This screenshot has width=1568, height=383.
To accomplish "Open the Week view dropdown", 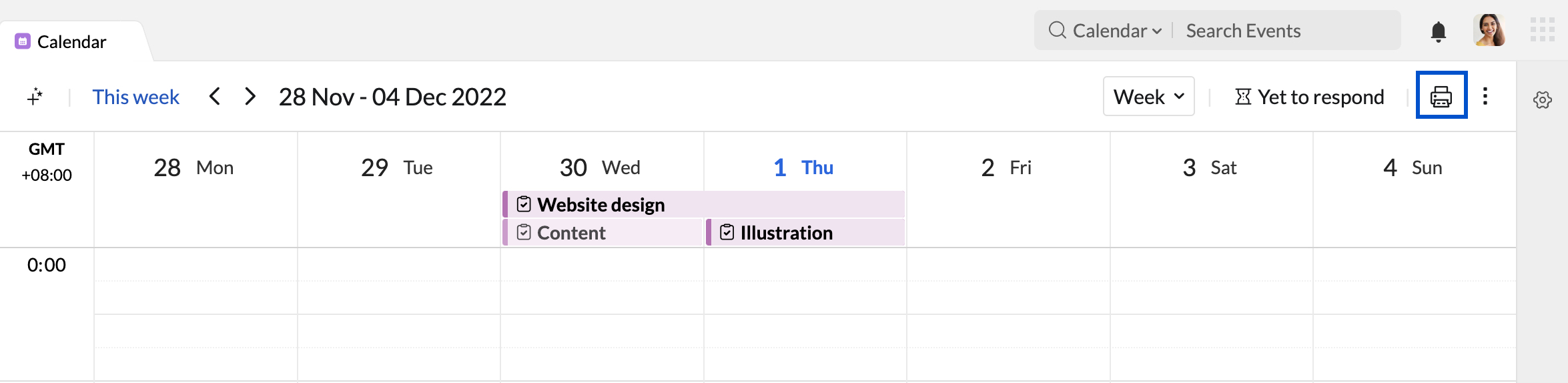I will tap(1148, 97).
